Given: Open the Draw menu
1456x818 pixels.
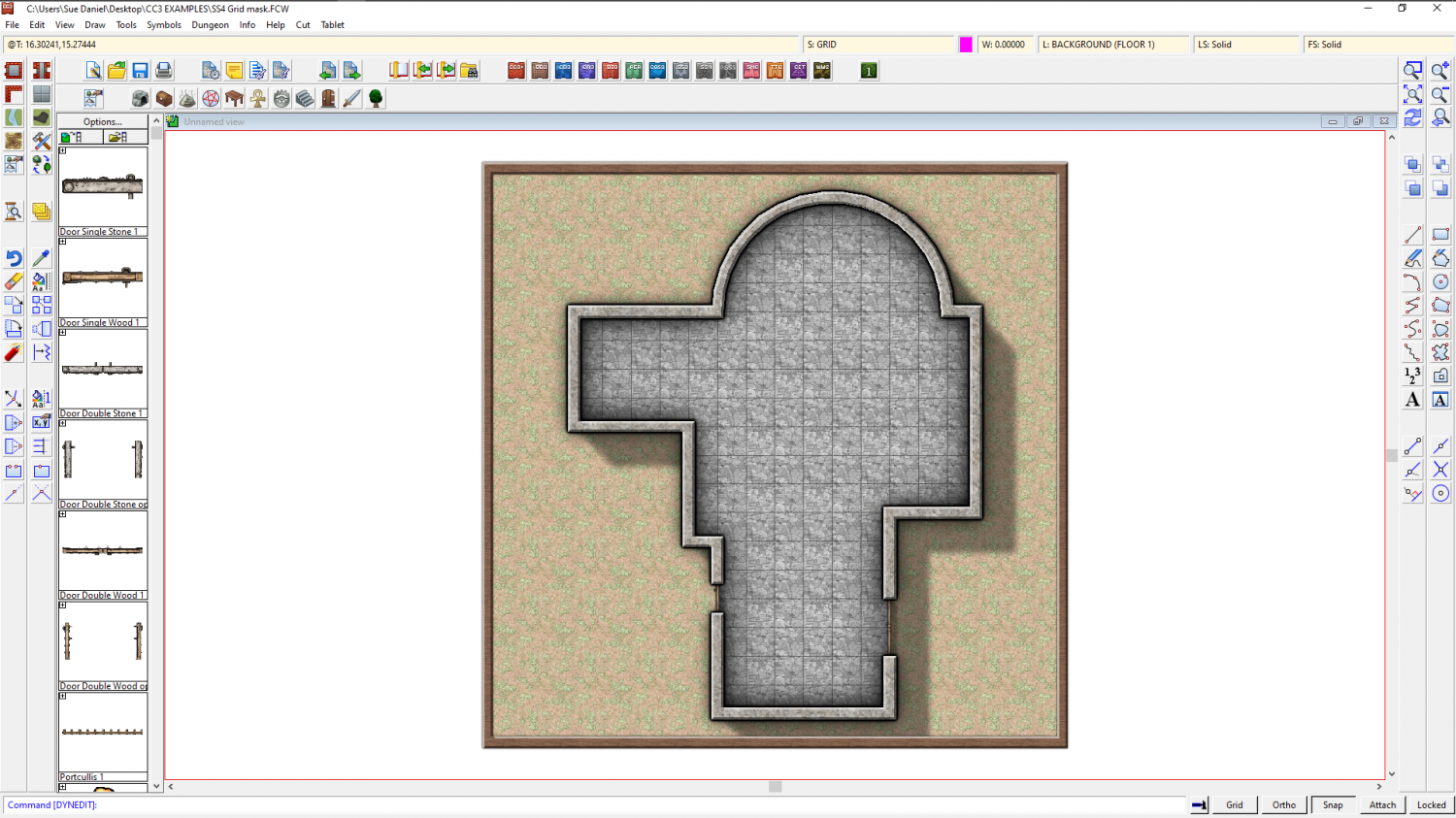Looking at the screenshot, I should pos(95,25).
